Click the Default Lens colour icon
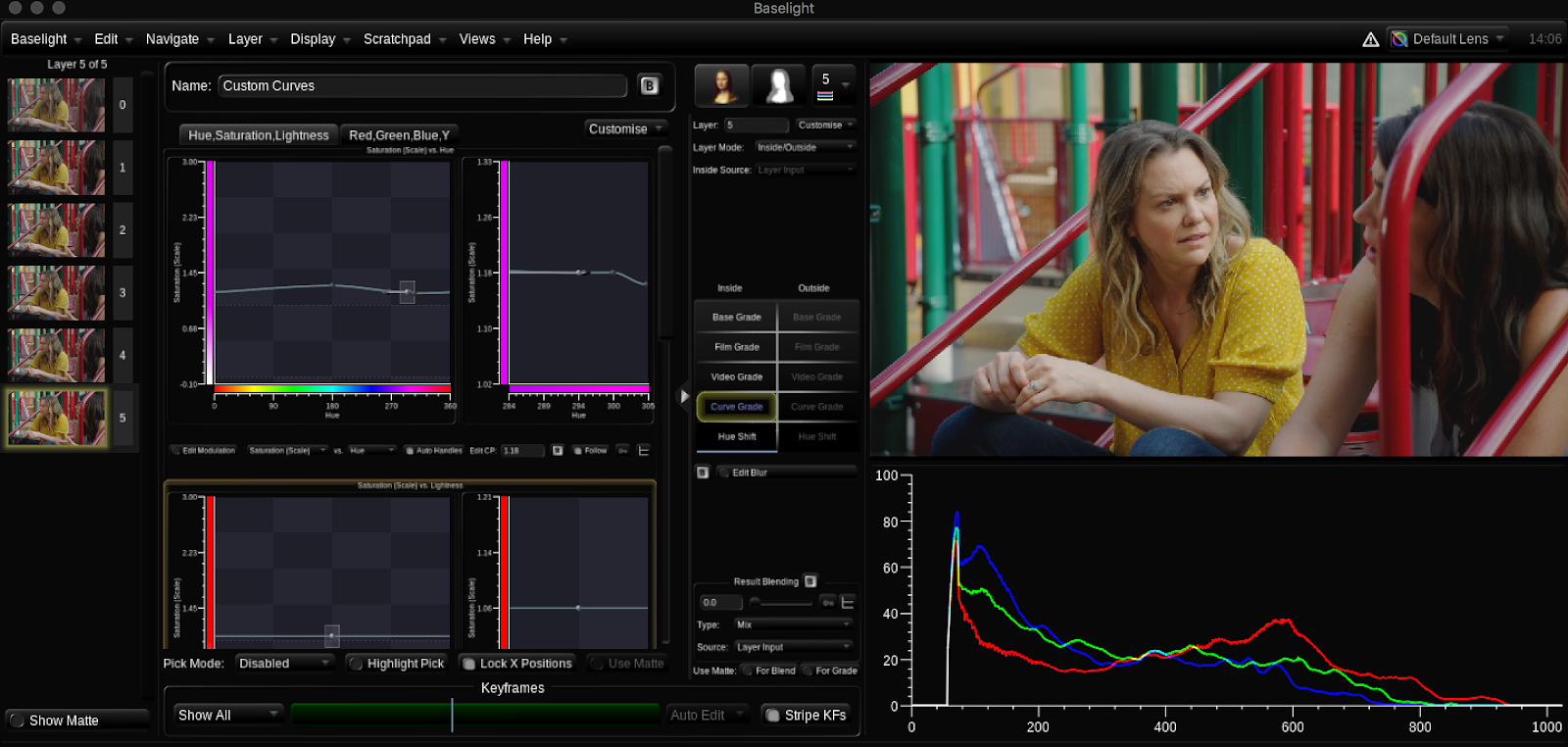The height and width of the screenshot is (747, 1568). tap(1399, 39)
